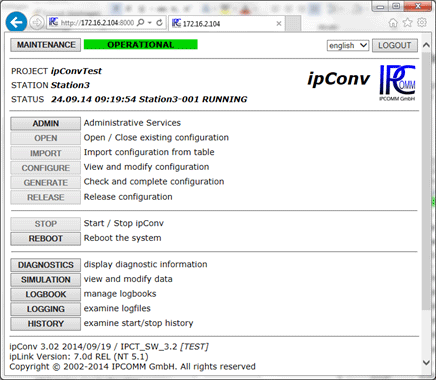Viewport: 436px width, 380px height.
Task: Click the vertical scrollbar thumb
Action: point(426,181)
